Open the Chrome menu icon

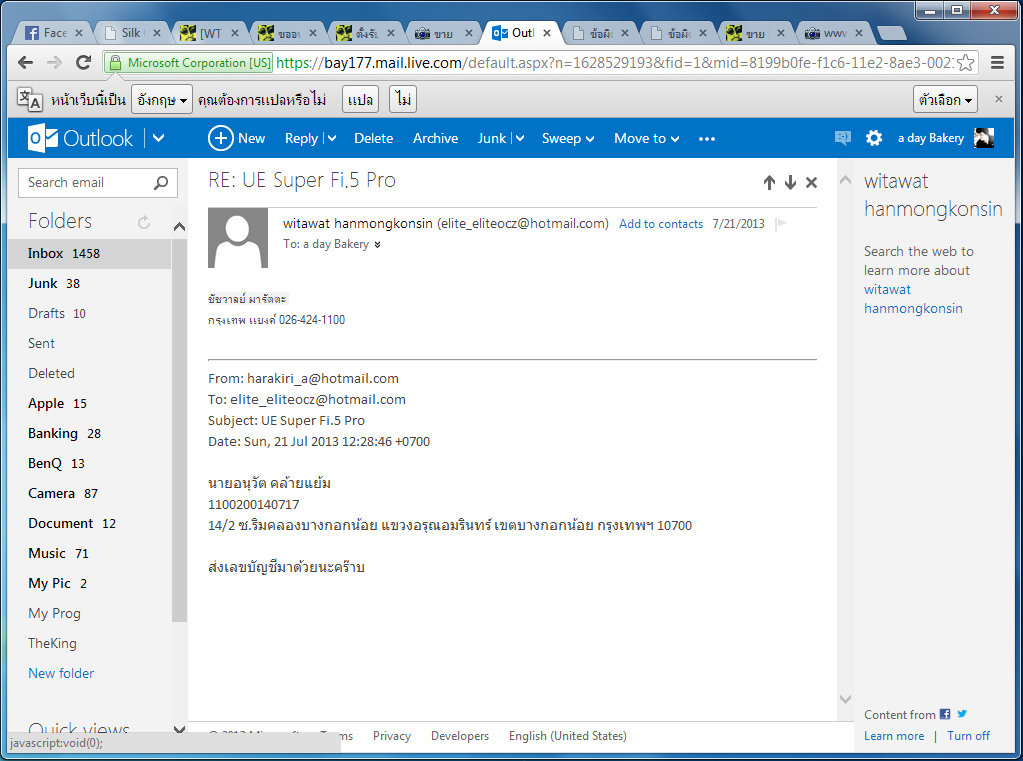click(x=997, y=63)
